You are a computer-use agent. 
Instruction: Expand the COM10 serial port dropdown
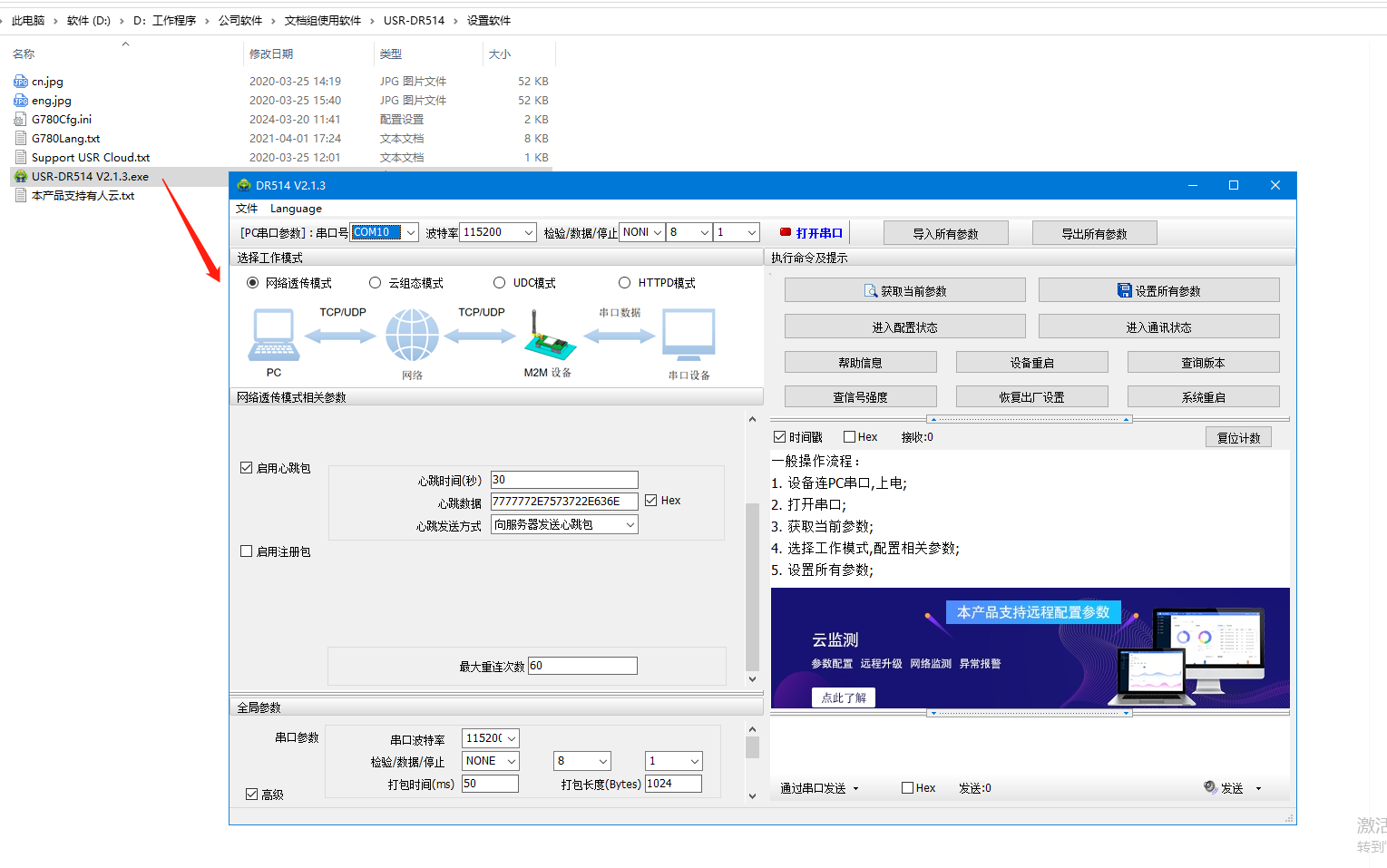(x=410, y=233)
